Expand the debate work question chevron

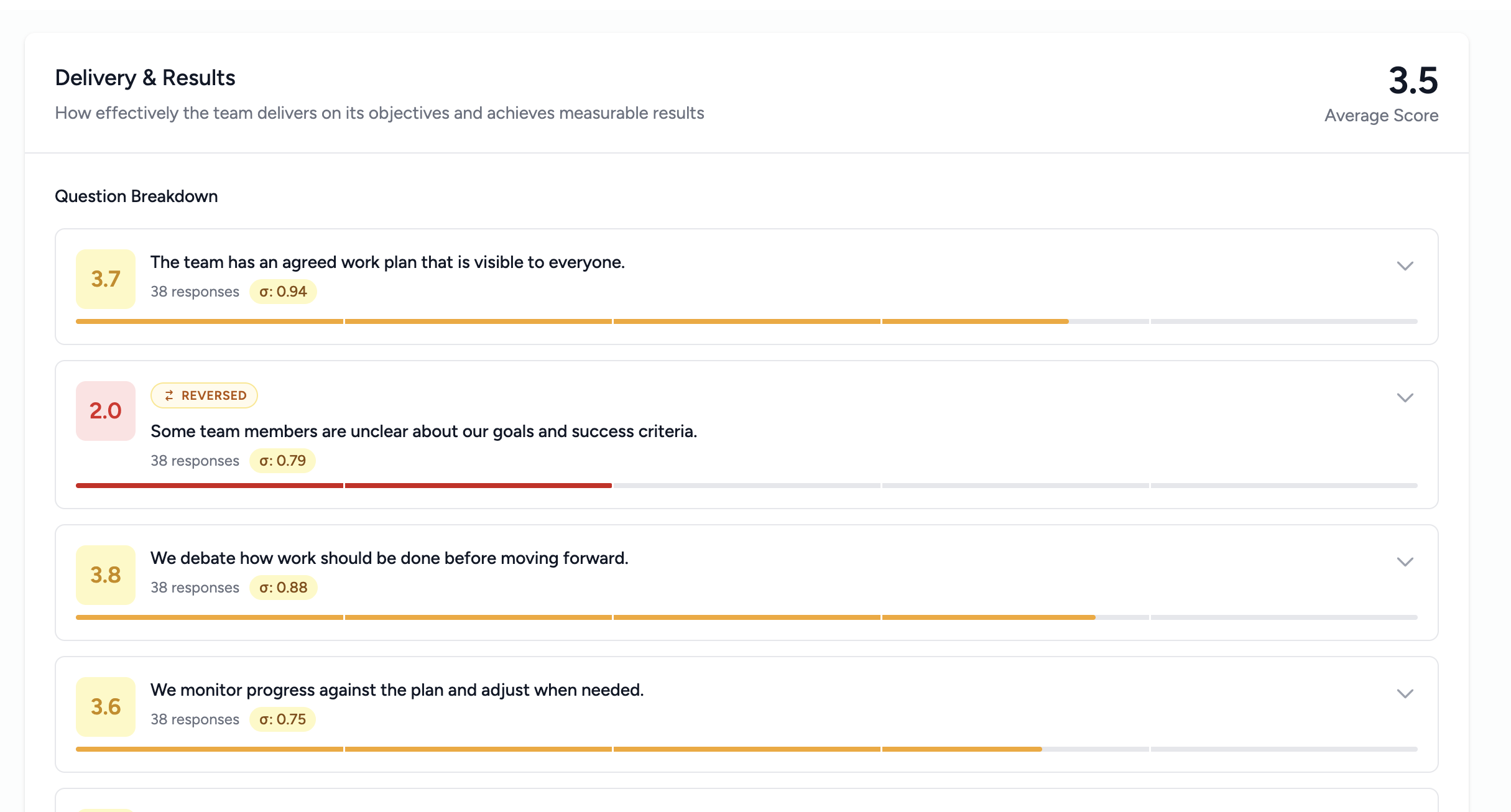[1405, 562]
